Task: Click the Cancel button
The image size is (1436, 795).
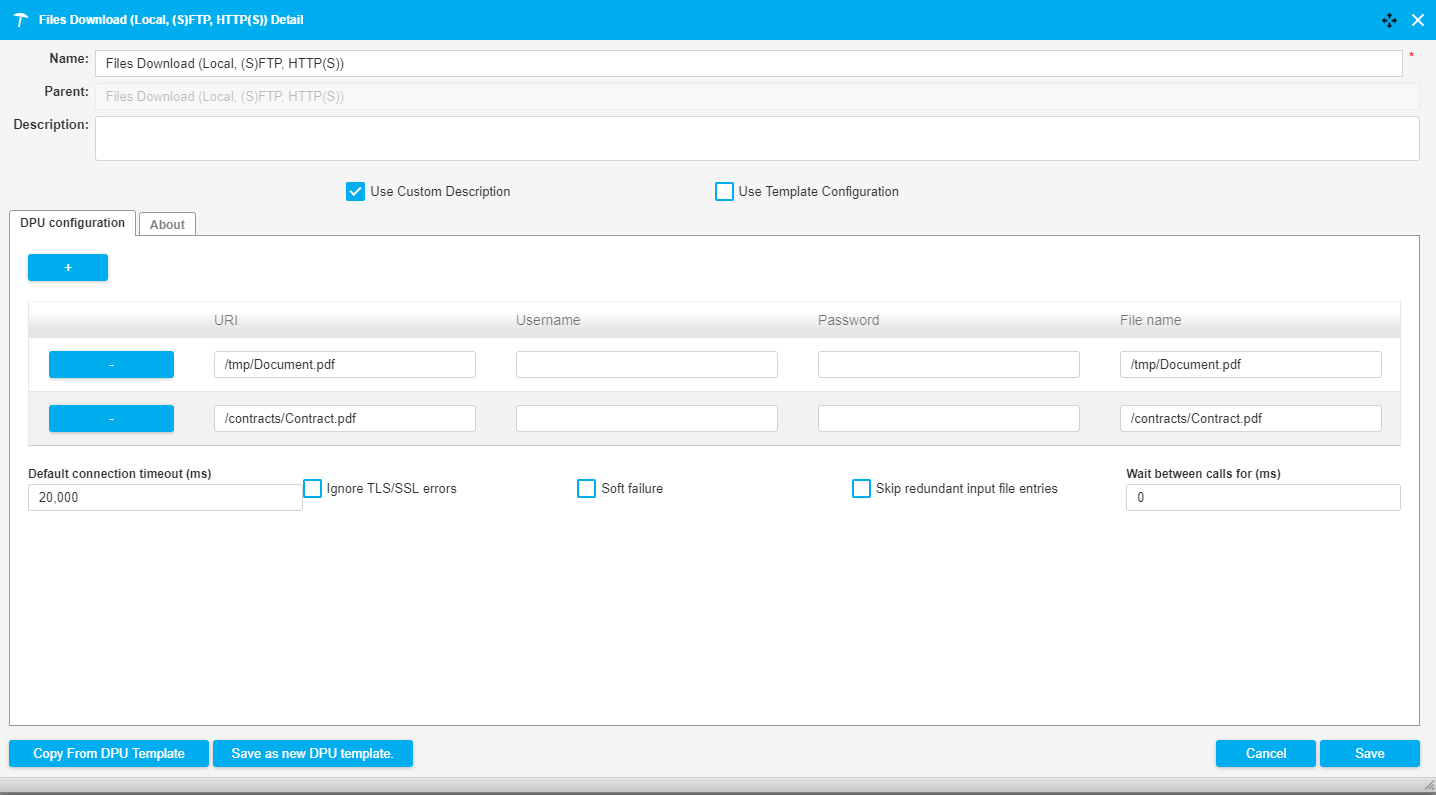Action: pos(1265,754)
